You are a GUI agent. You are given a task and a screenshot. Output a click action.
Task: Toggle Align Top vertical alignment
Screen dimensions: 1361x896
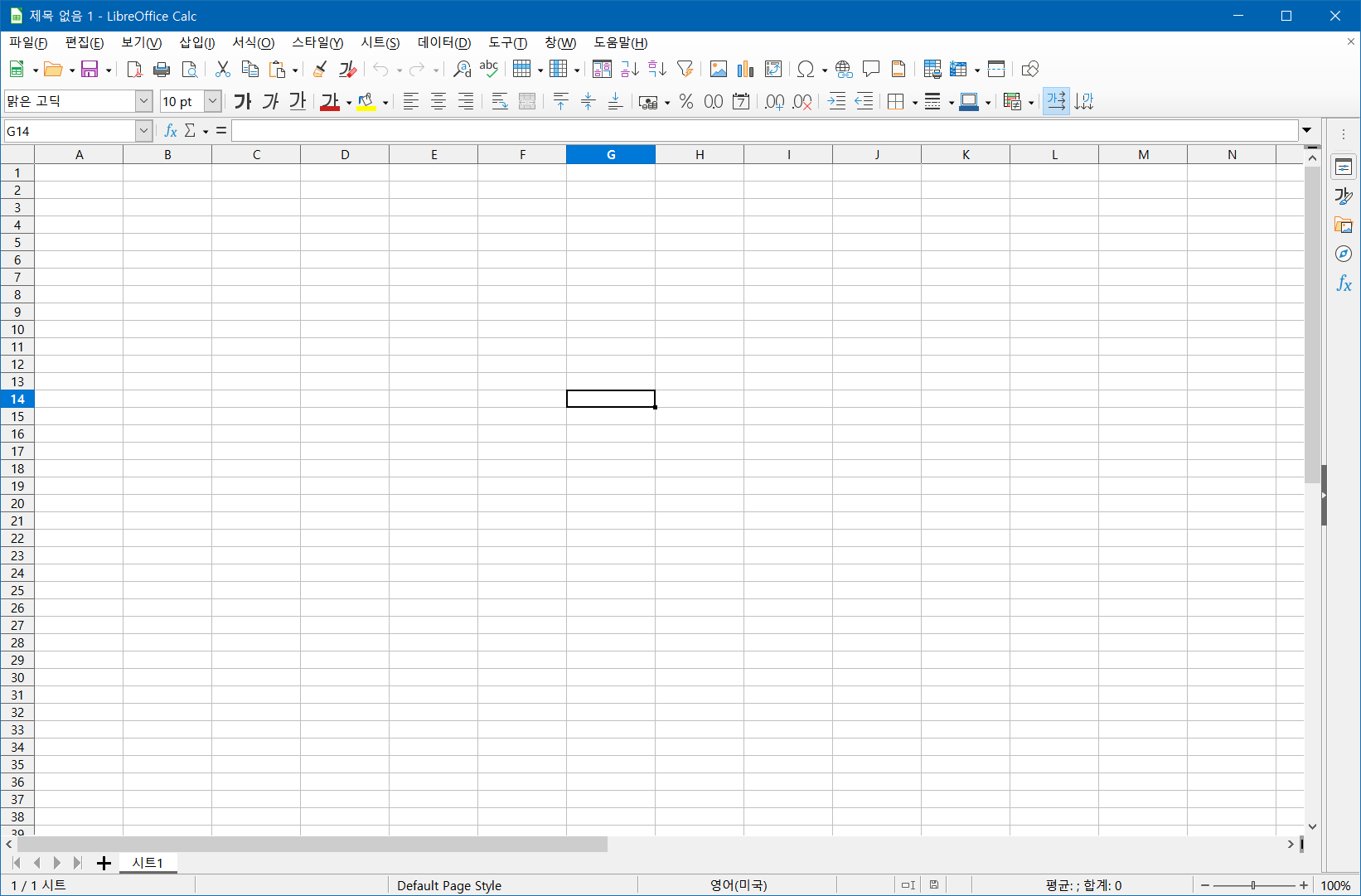(561, 101)
